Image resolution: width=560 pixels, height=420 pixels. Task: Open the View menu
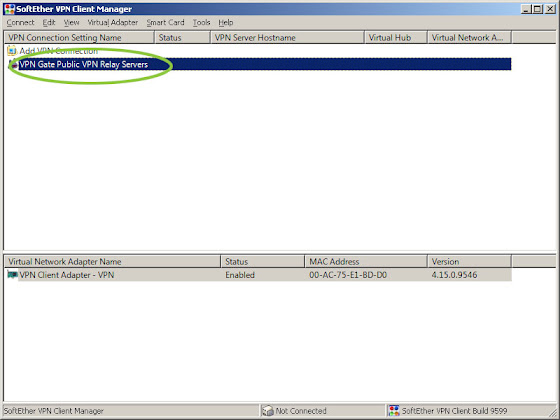tap(71, 22)
